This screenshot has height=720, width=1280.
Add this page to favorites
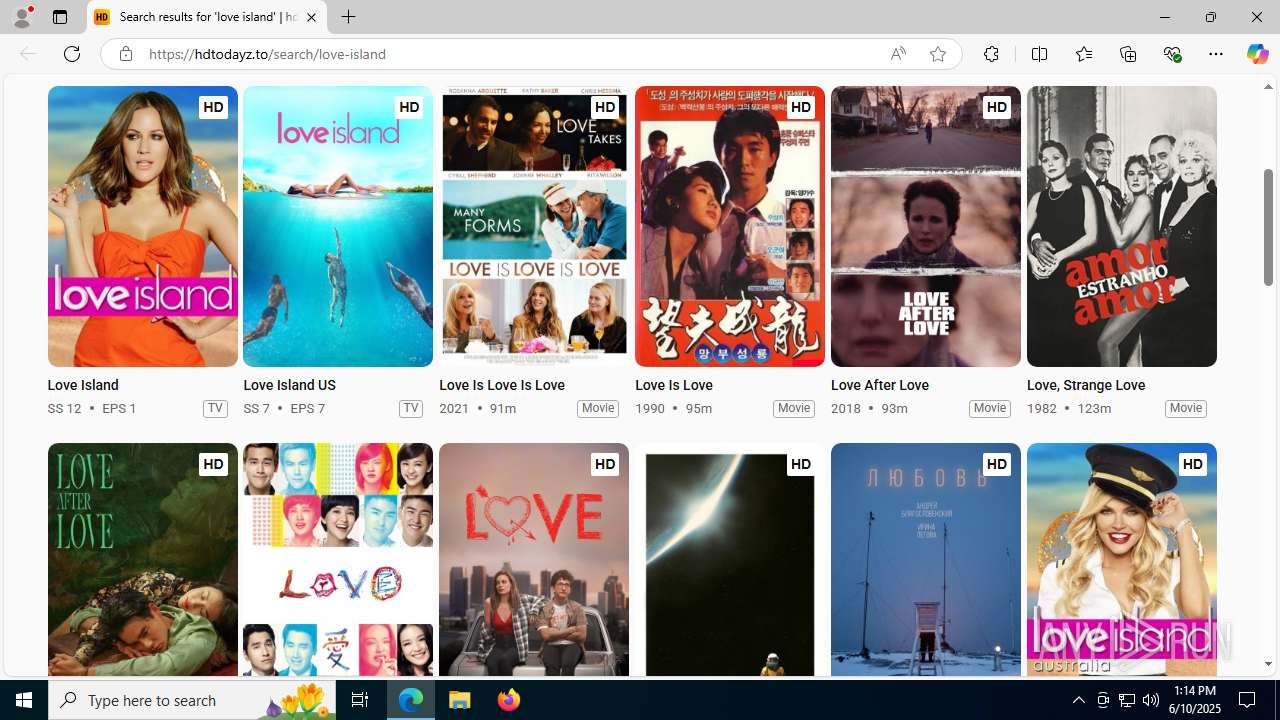click(x=937, y=54)
